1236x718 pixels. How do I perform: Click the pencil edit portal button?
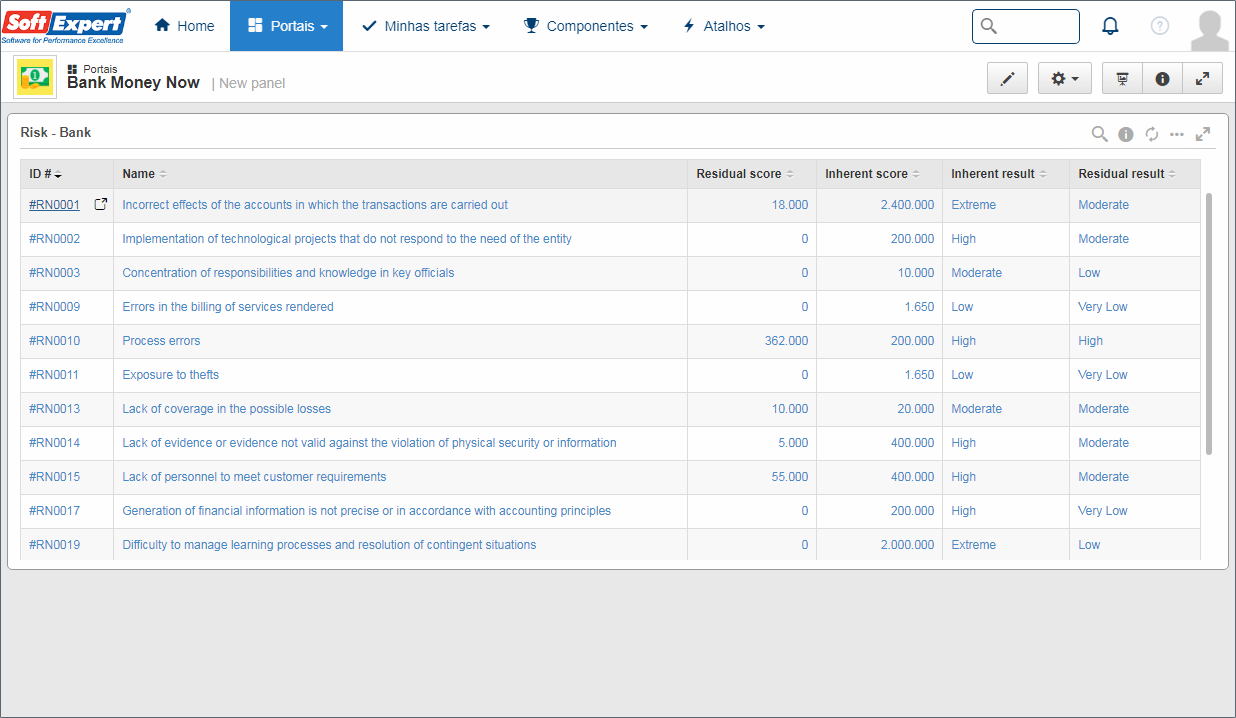(x=1007, y=78)
